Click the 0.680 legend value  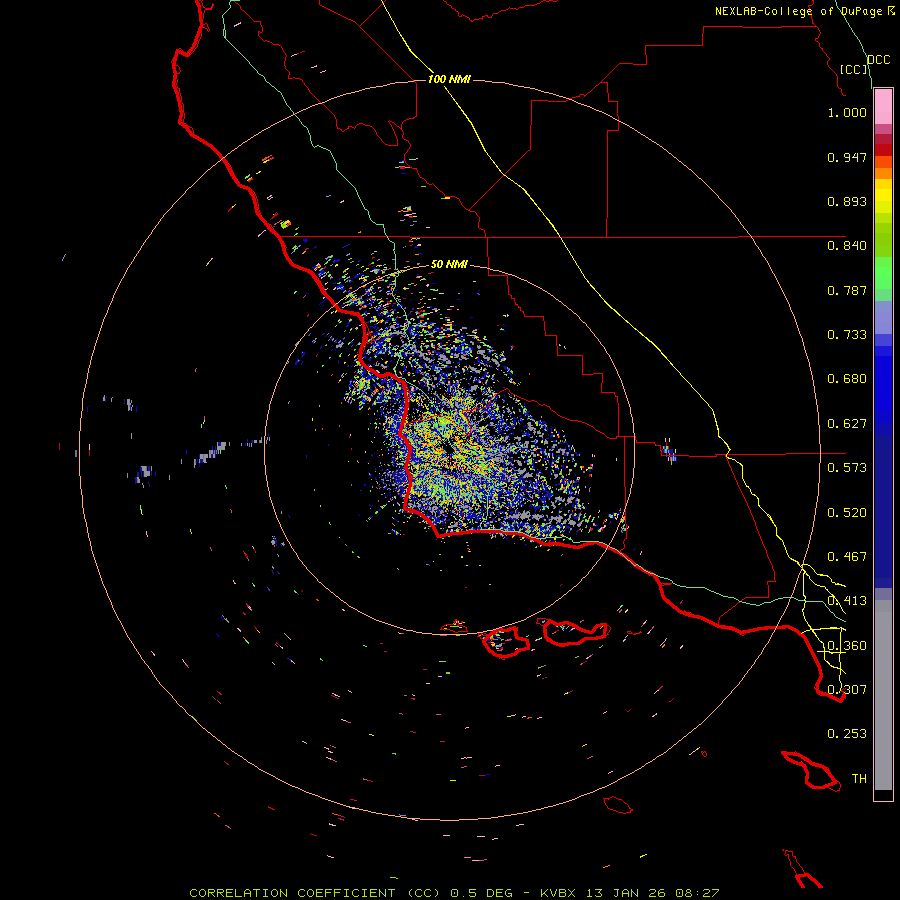847,379
